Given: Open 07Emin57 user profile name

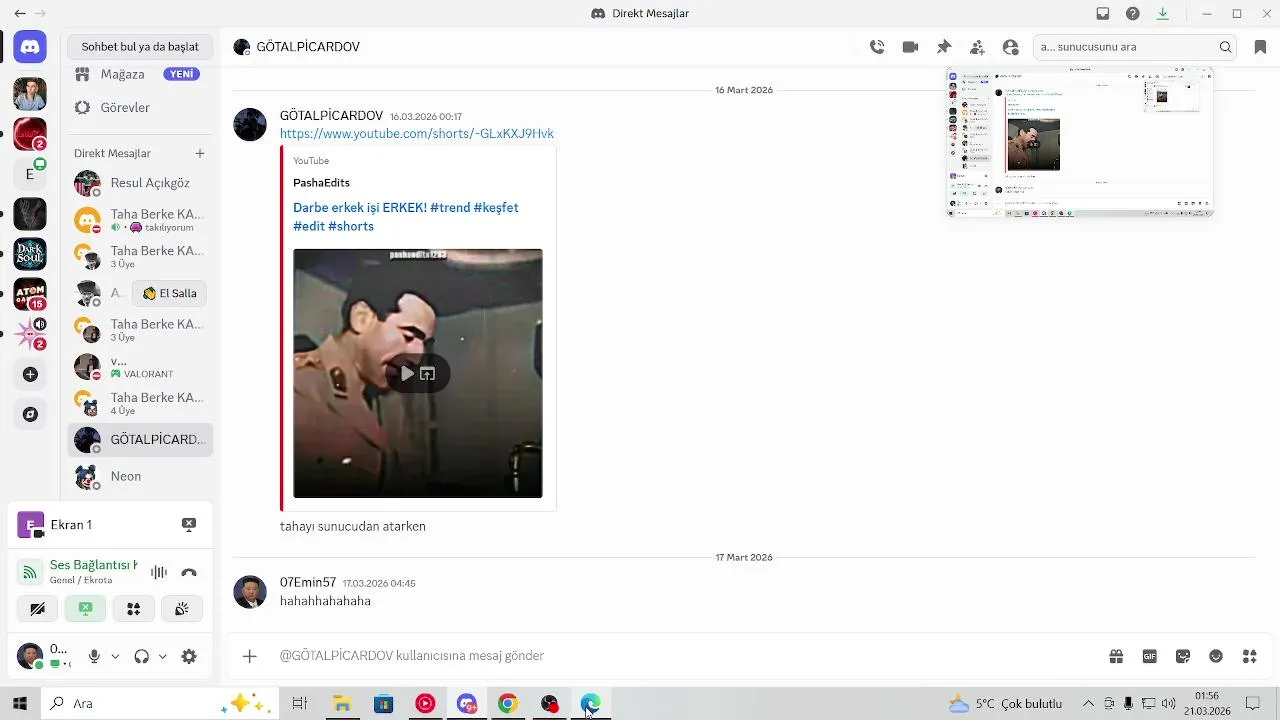Looking at the screenshot, I should click(308, 582).
